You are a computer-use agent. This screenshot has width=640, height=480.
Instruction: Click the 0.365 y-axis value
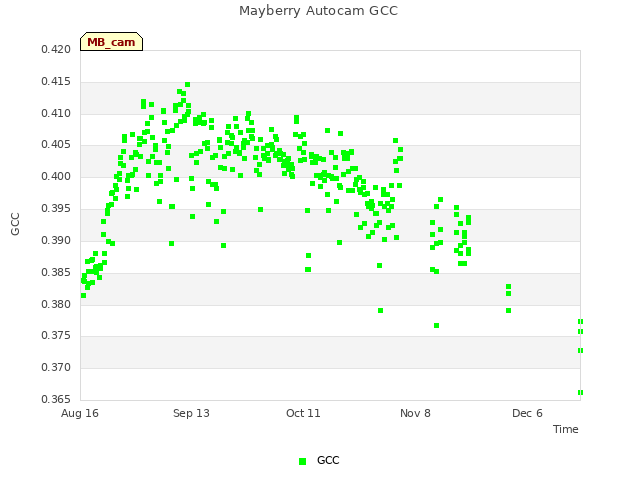click(x=56, y=399)
